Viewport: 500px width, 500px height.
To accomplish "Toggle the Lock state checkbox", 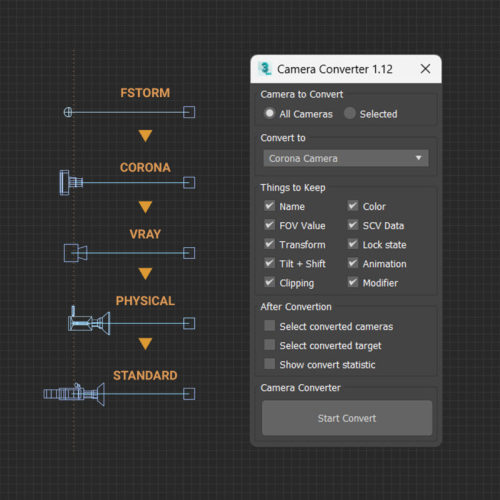I will (x=353, y=244).
